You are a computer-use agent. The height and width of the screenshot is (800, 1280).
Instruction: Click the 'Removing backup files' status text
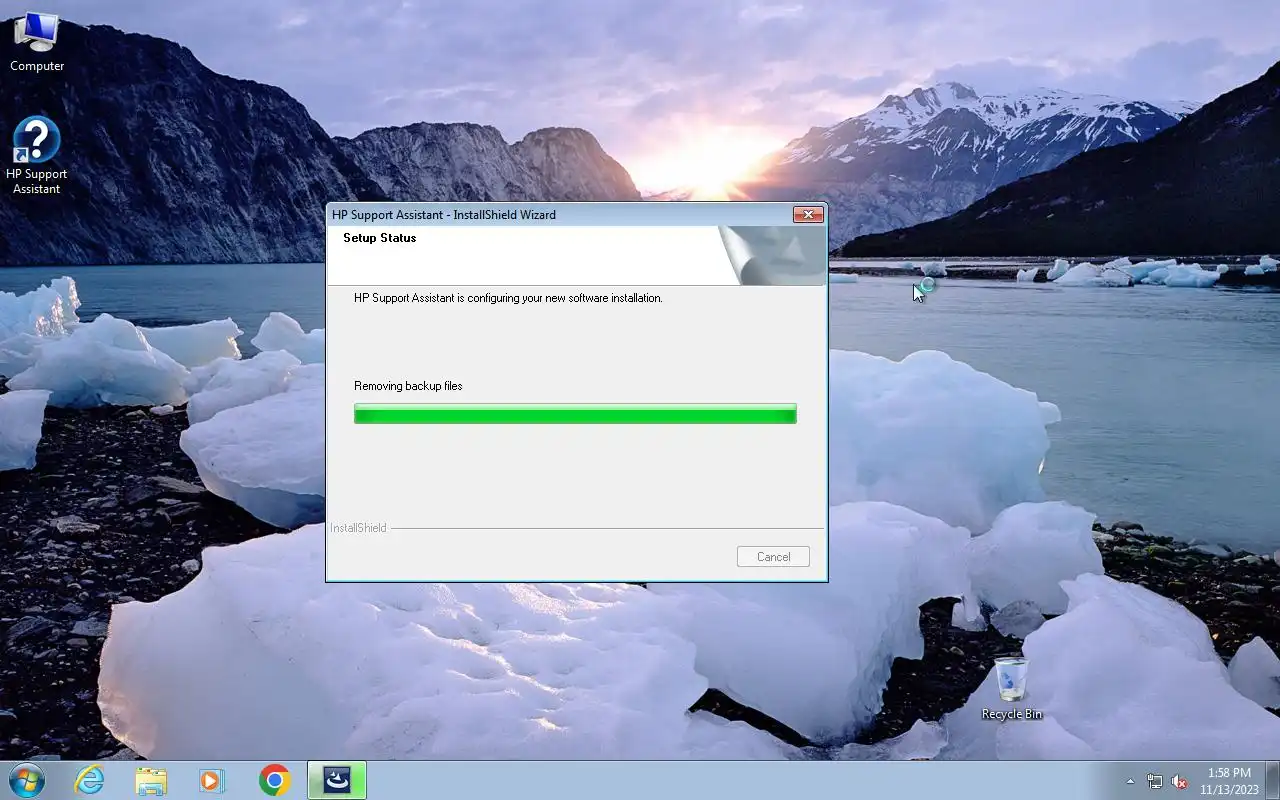point(408,386)
